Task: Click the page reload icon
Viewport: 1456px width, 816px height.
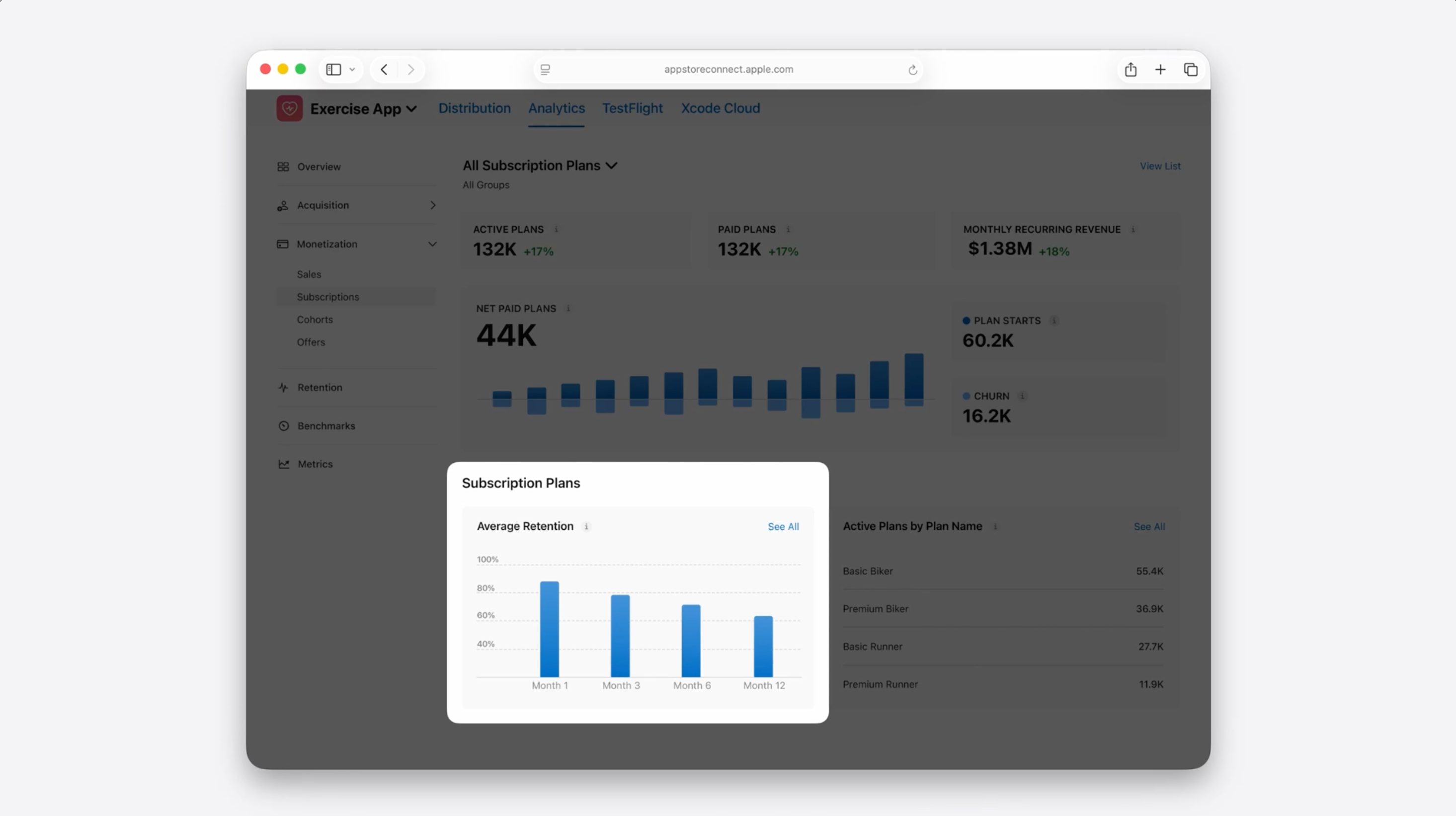Action: click(x=912, y=70)
